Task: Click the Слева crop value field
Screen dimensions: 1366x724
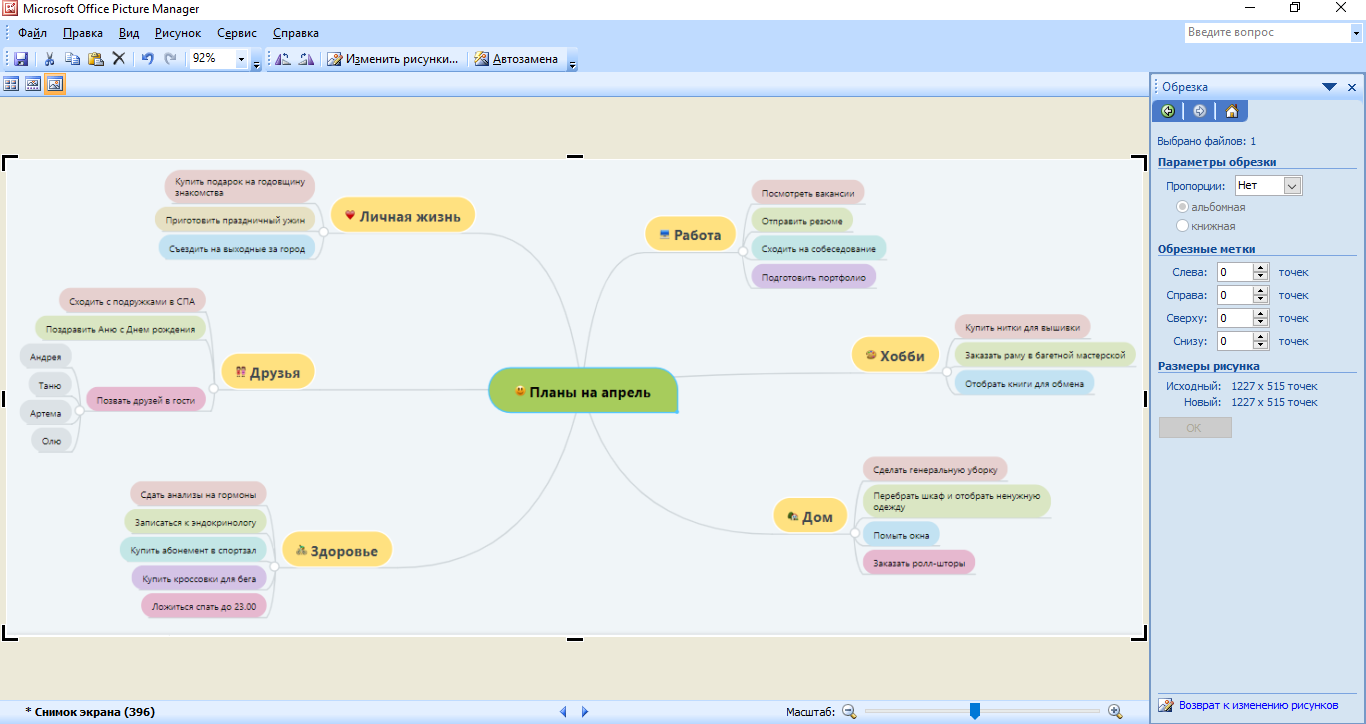Action: pyautogui.click(x=1234, y=272)
